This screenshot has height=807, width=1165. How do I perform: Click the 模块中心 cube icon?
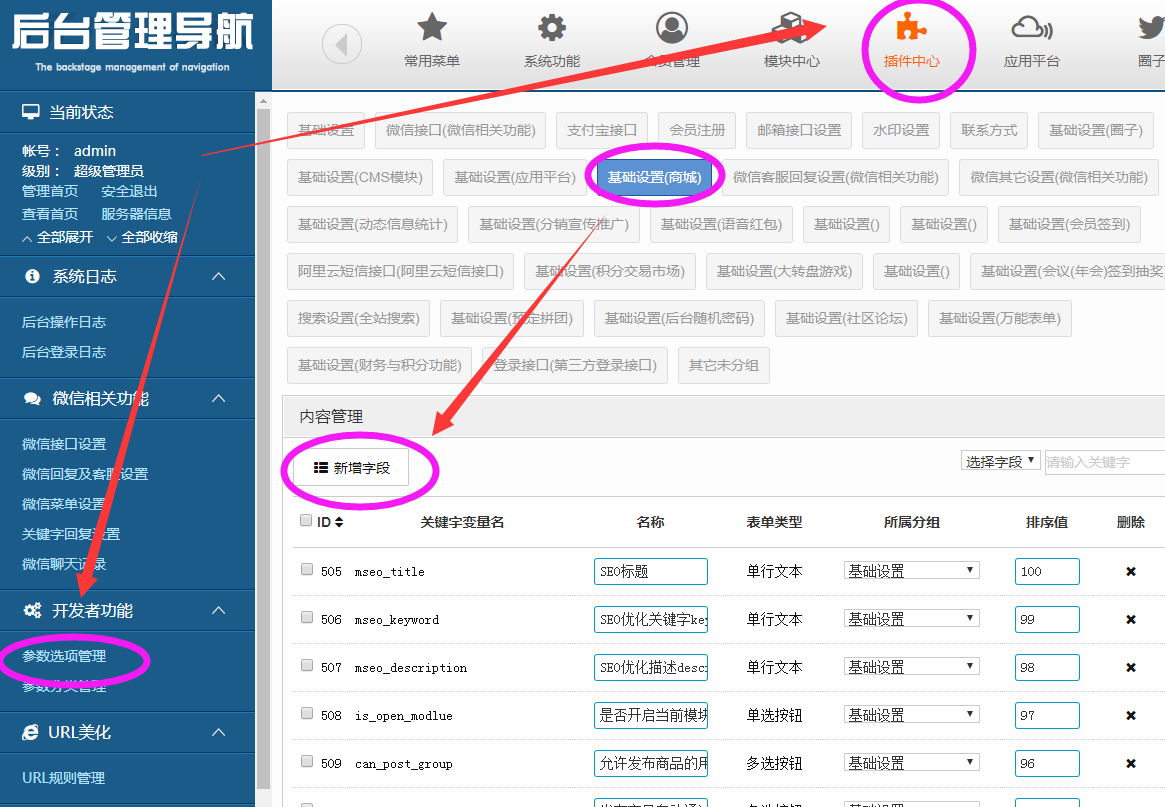pyautogui.click(x=791, y=28)
